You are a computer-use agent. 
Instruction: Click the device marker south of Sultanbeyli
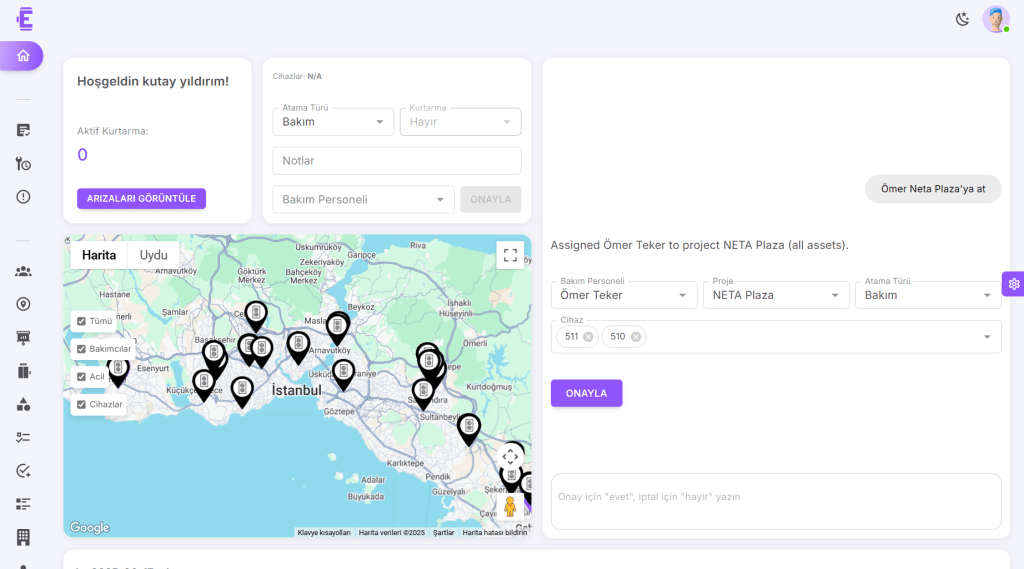469,429
